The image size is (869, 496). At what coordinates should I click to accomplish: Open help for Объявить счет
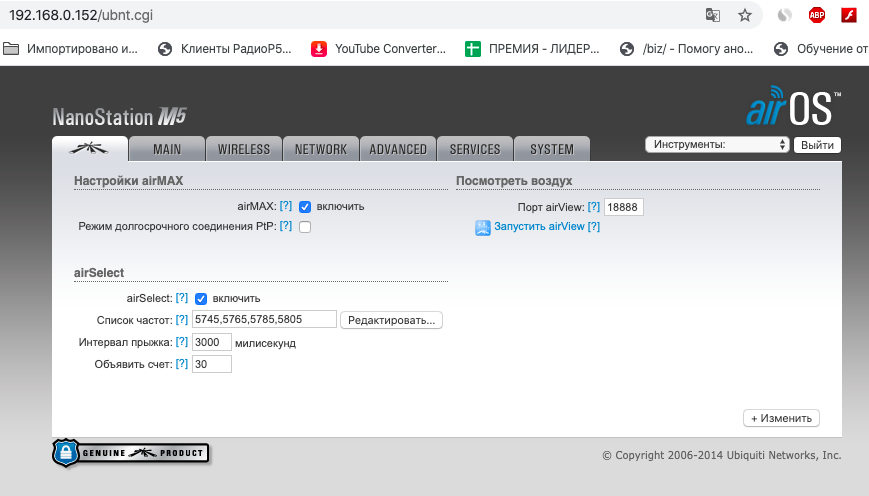point(182,364)
